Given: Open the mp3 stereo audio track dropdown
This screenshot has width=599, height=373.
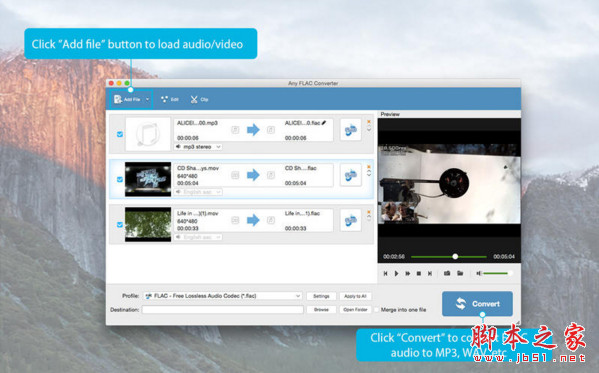Looking at the screenshot, I should 198,147.
